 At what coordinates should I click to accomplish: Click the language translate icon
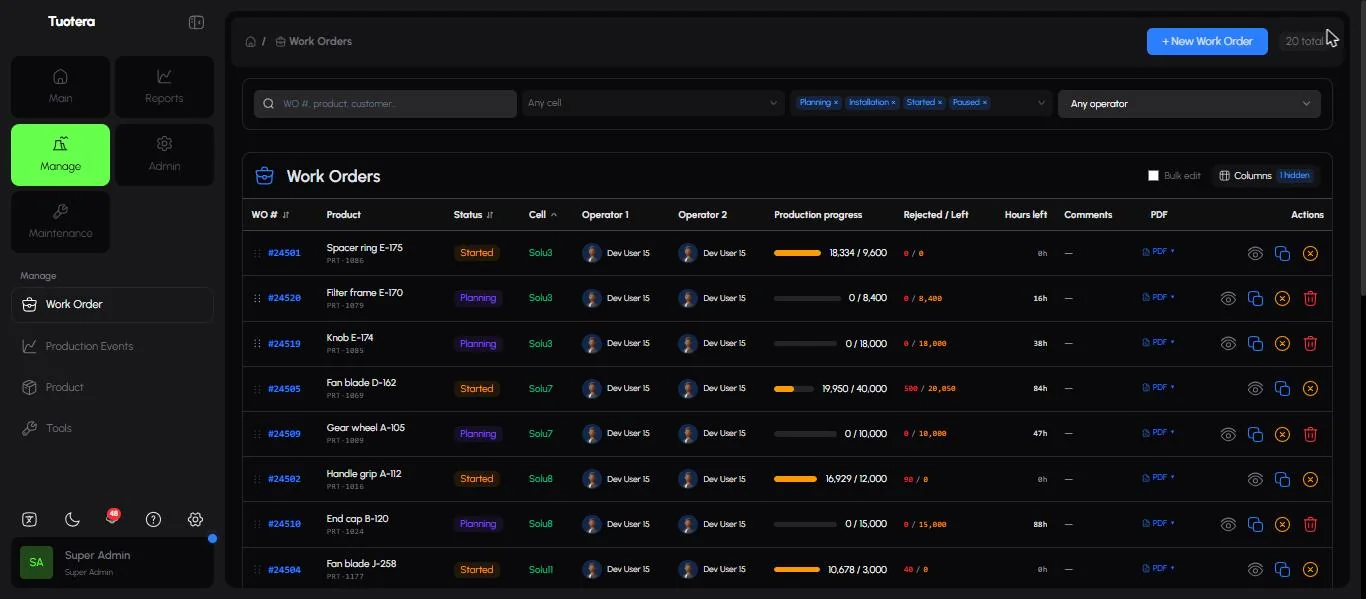click(x=31, y=519)
